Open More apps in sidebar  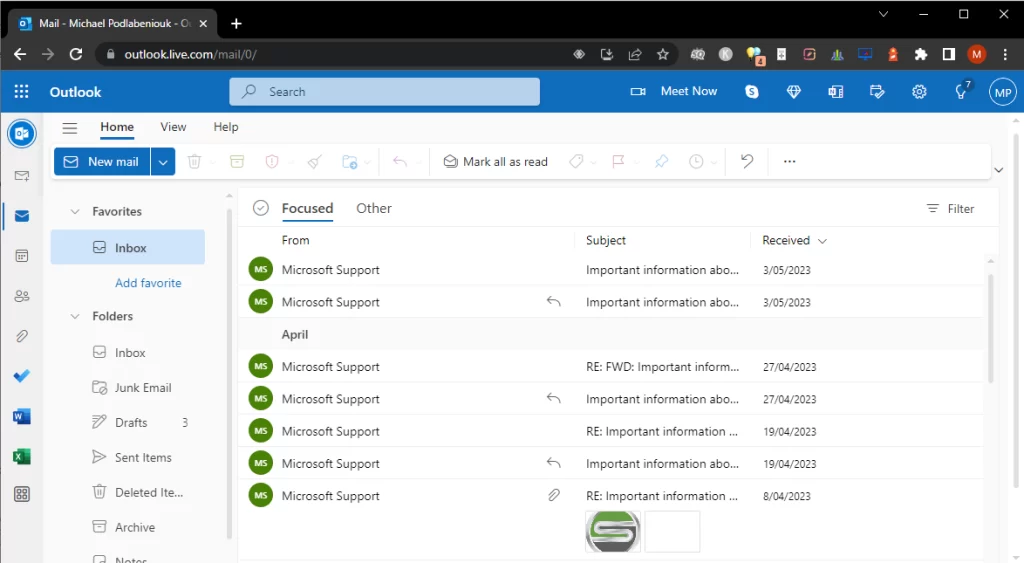coord(22,494)
